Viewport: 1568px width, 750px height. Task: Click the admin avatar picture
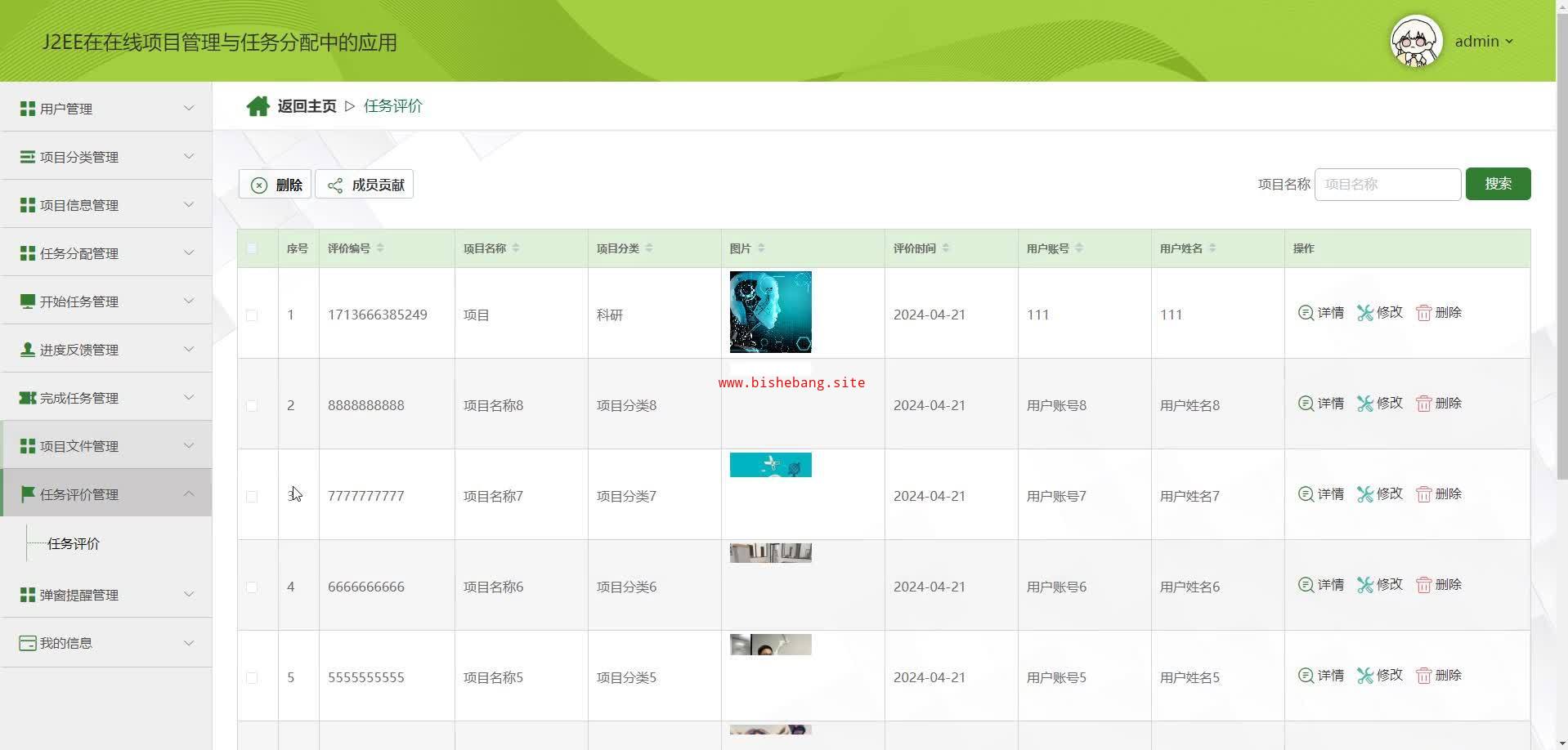(1416, 41)
